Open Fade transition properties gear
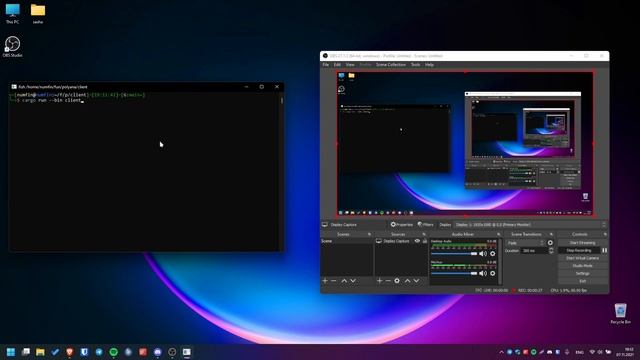Image resolution: width=640 pixels, height=360 pixels. tap(550, 243)
